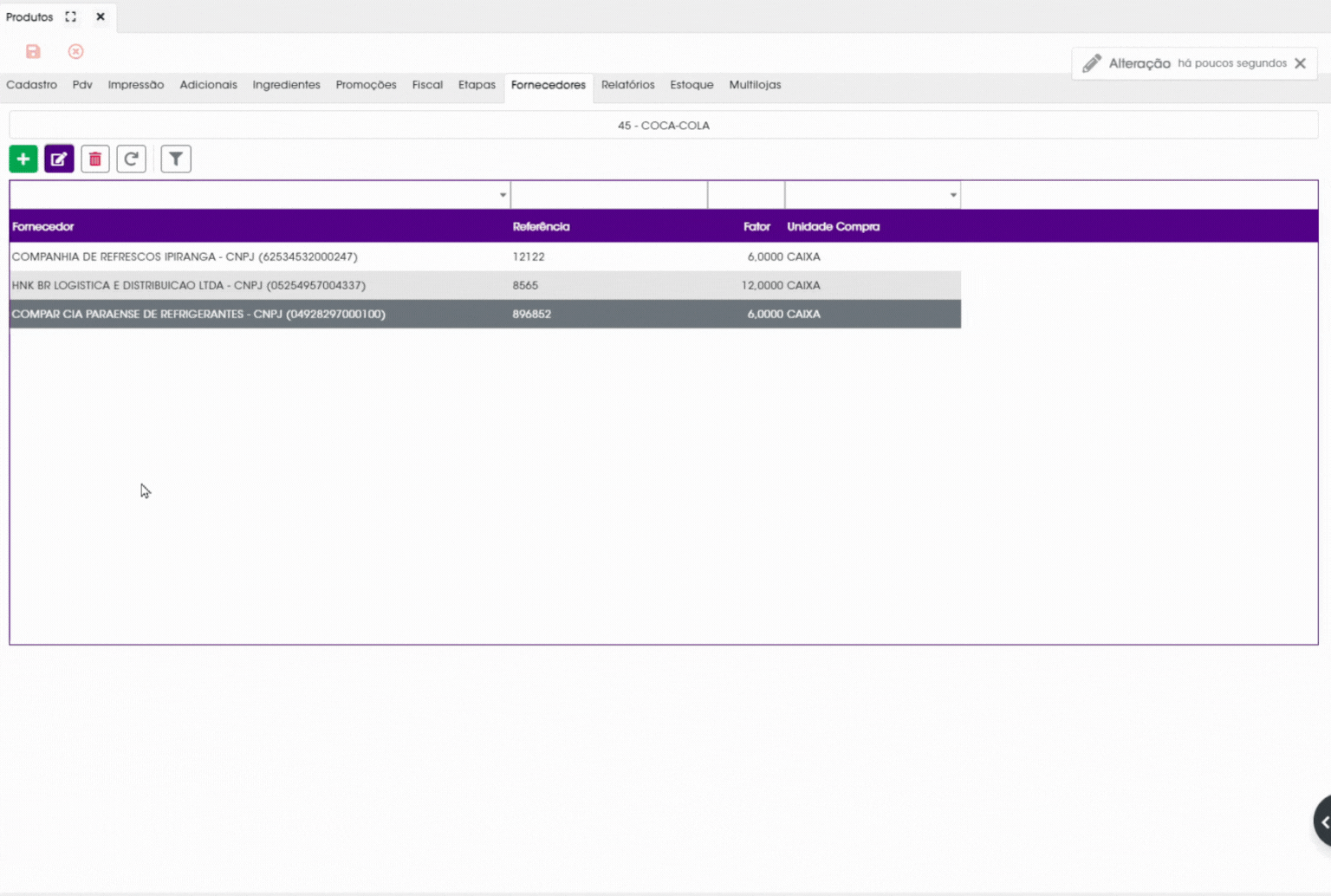Click the 12,0000 factor cell
This screenshot has height=896, width=1331.
762,285
